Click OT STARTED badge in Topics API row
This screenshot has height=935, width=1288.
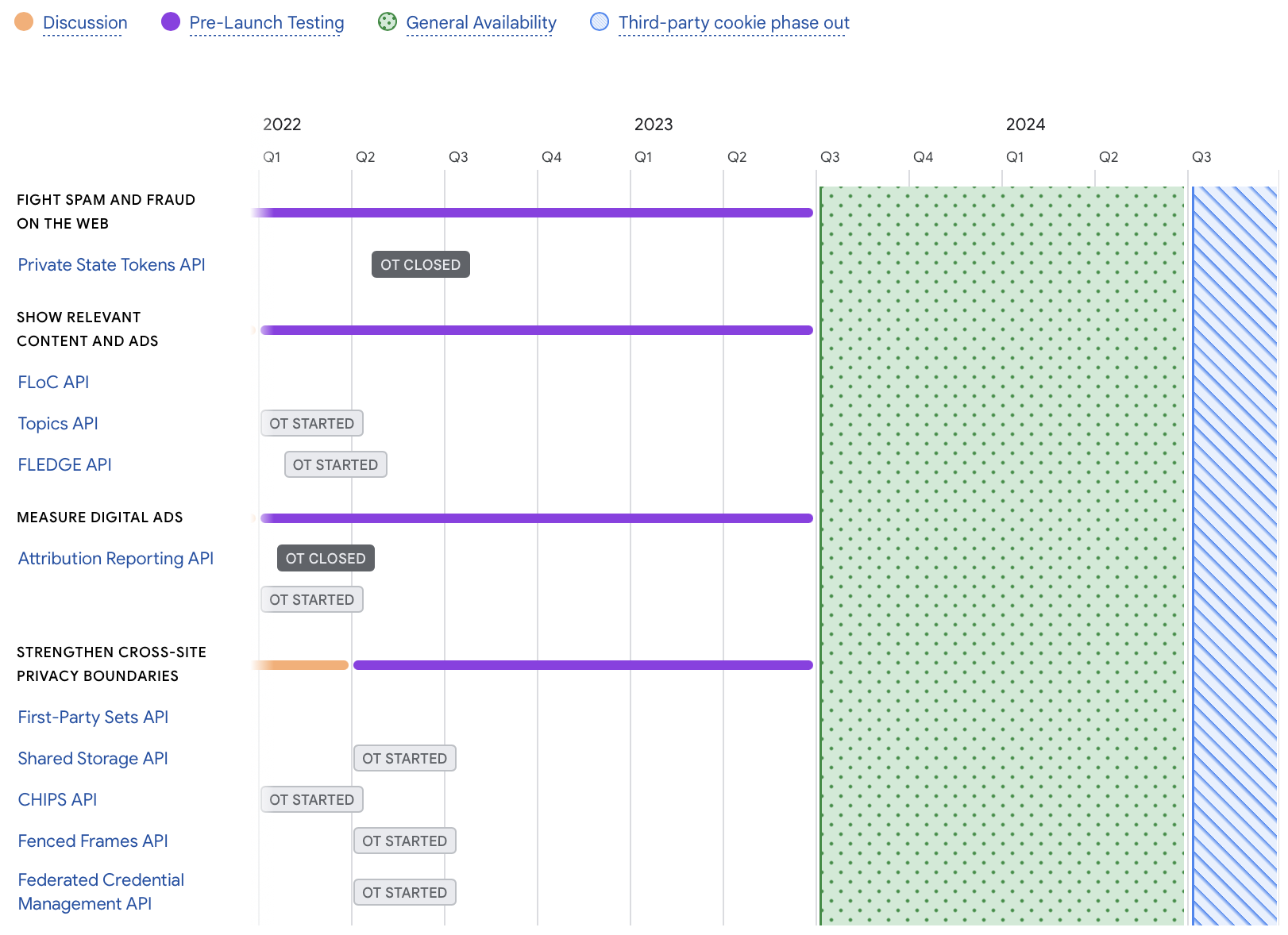coord(312,423)
